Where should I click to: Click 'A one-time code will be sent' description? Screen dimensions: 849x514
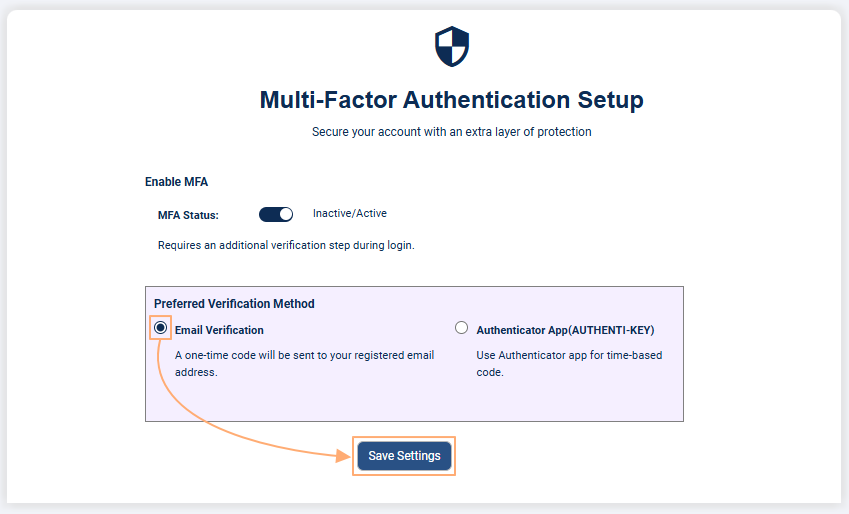coord(304,363)
